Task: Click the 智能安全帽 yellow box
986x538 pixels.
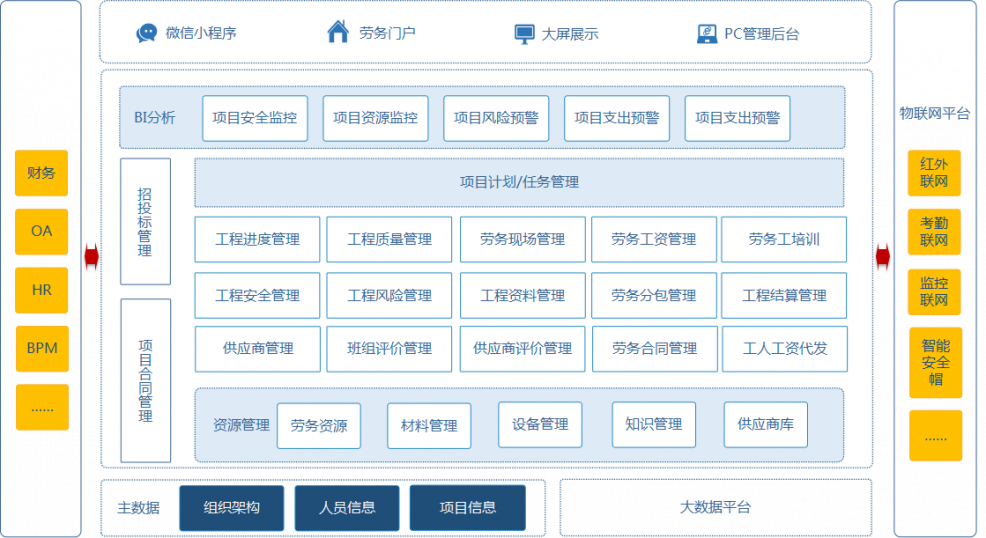Action: [x=936, y=363]
